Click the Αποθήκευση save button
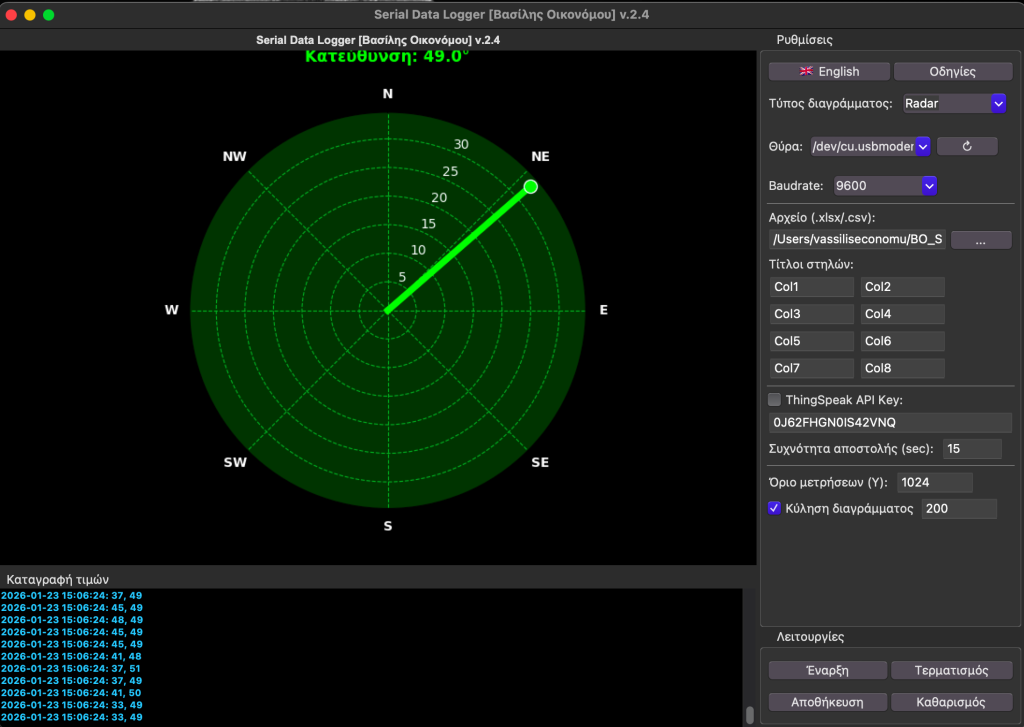The height and width of the screenshot is (727, 1024). [826, 701]
